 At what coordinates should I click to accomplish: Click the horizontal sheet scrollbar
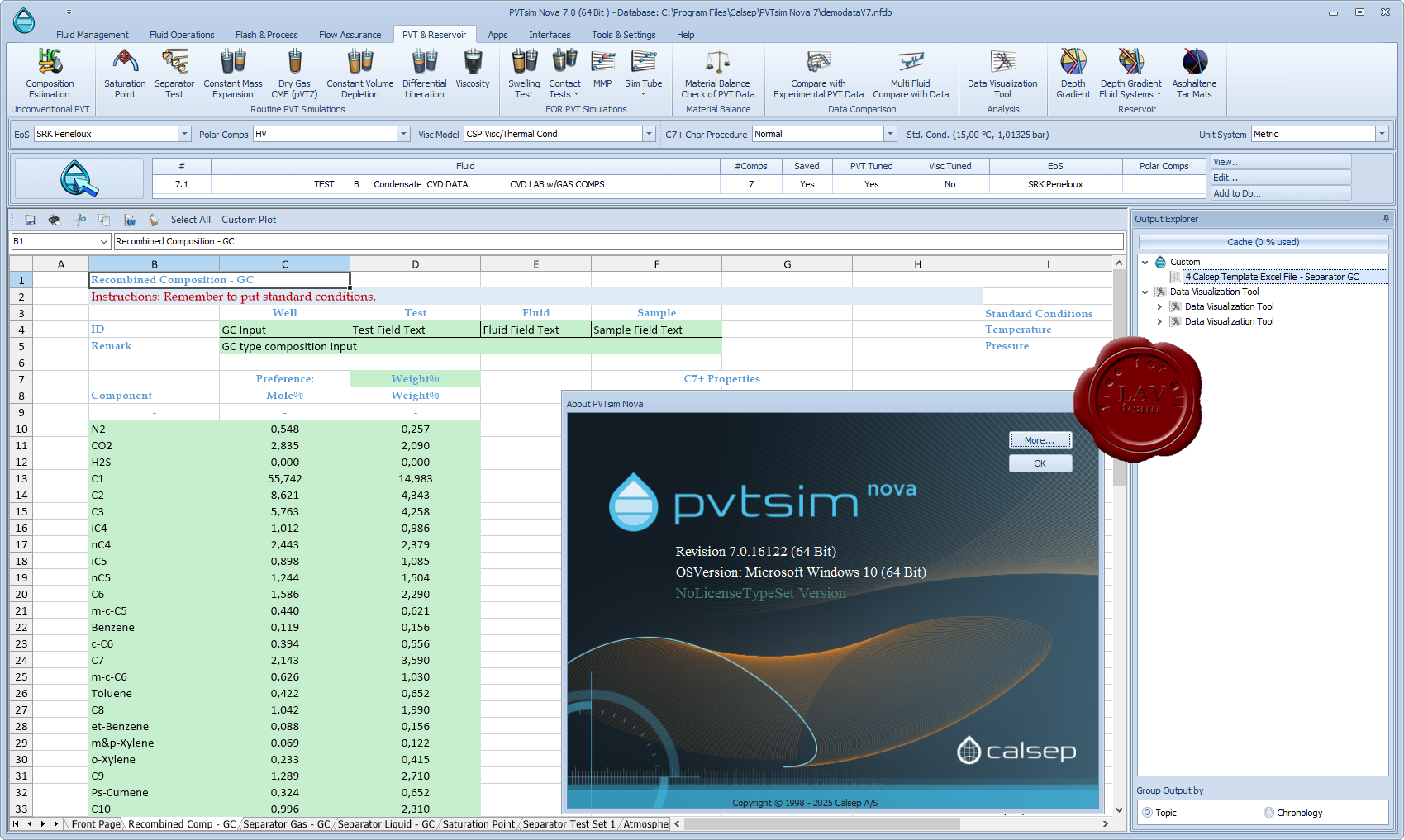821,824
